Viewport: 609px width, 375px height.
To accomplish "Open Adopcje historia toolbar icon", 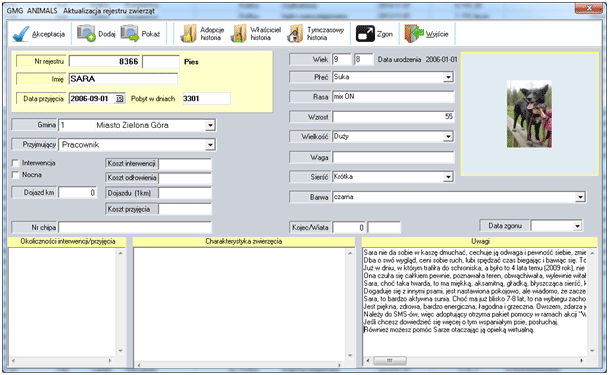I will [189, 34].
